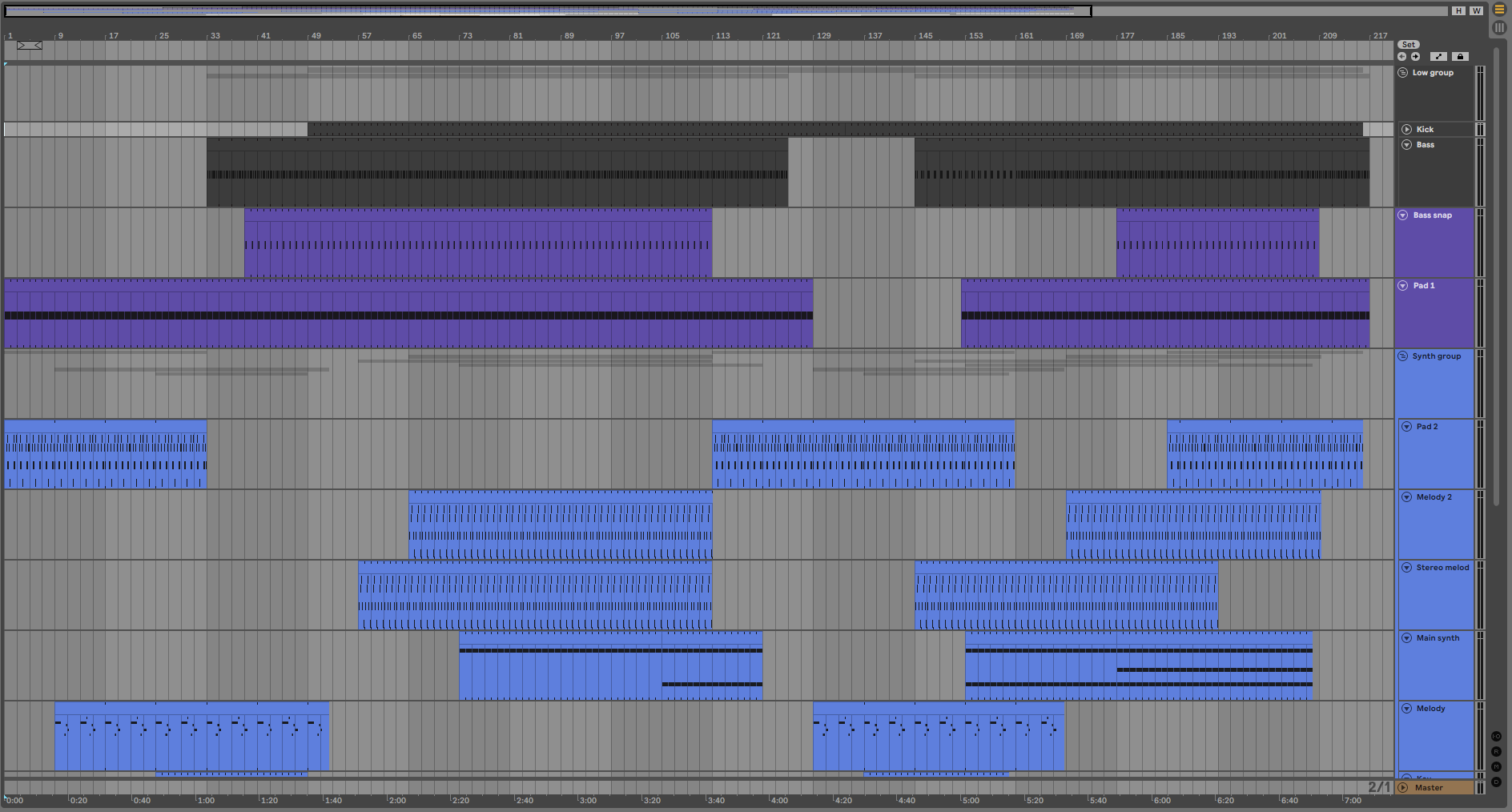Switch to Arrangement View selector icon

click(1499, 10)
